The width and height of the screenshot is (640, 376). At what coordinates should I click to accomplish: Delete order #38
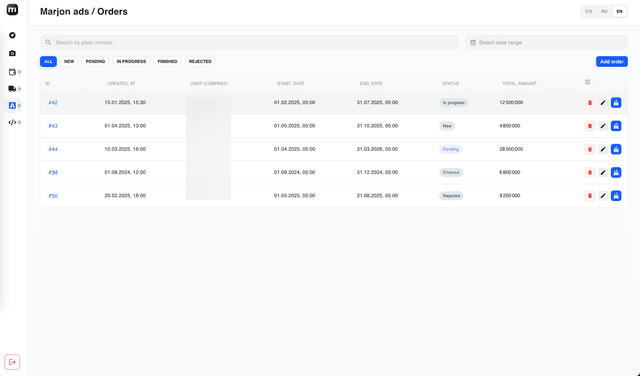click(590, 172)
